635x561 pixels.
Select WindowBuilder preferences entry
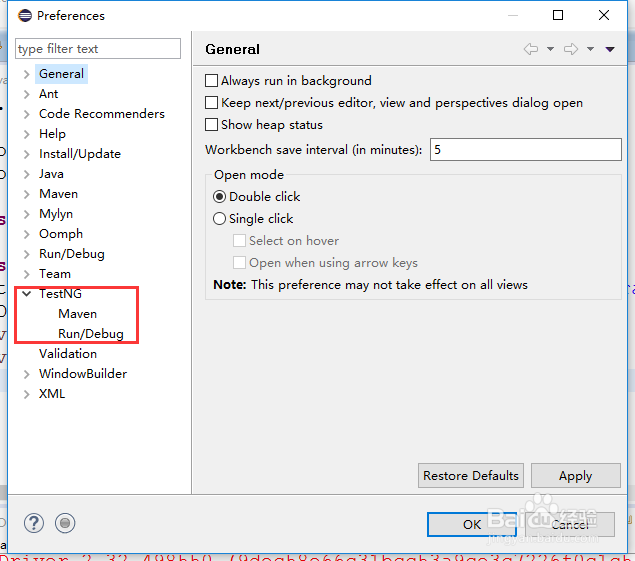[83, 373]
